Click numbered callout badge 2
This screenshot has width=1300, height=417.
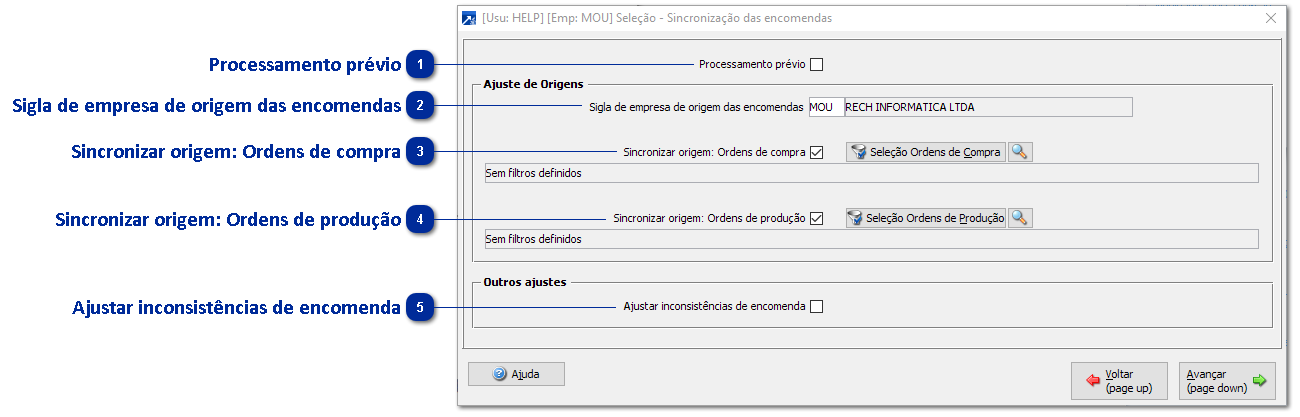tap(421, 105)
